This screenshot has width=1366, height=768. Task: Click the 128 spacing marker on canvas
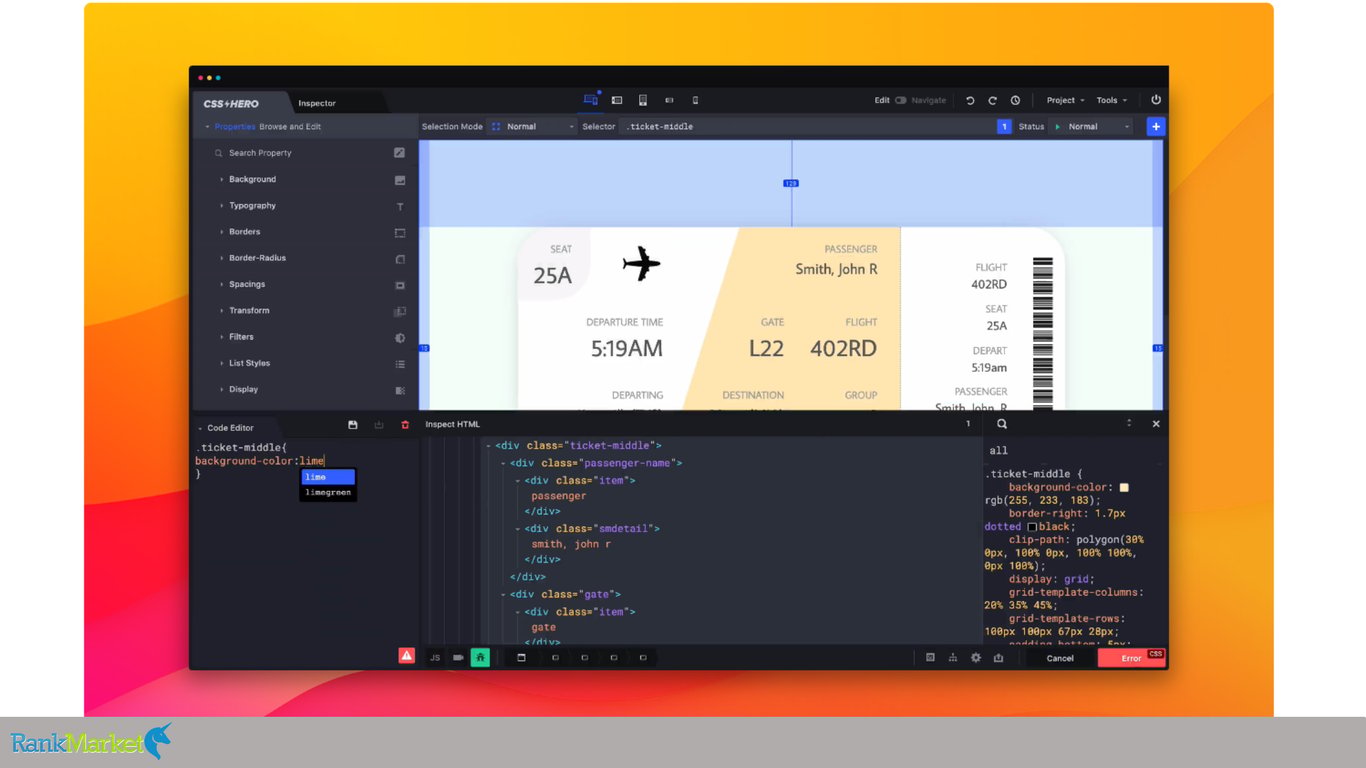click(791, 184)
